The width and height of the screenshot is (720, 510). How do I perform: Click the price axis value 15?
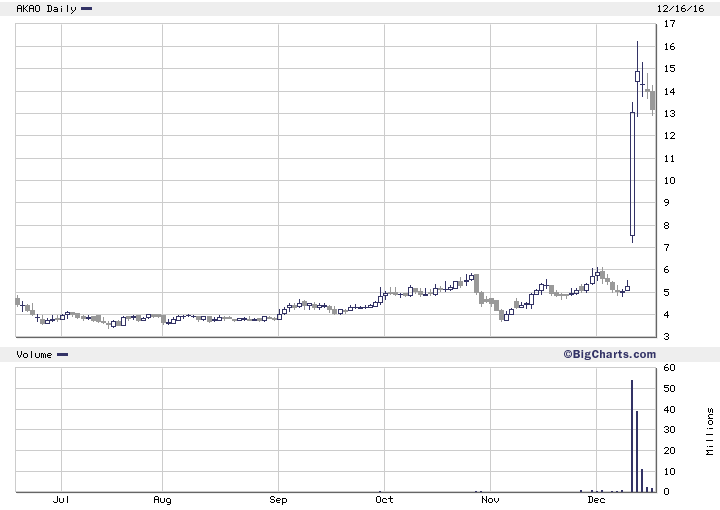[x=669, y=68]
